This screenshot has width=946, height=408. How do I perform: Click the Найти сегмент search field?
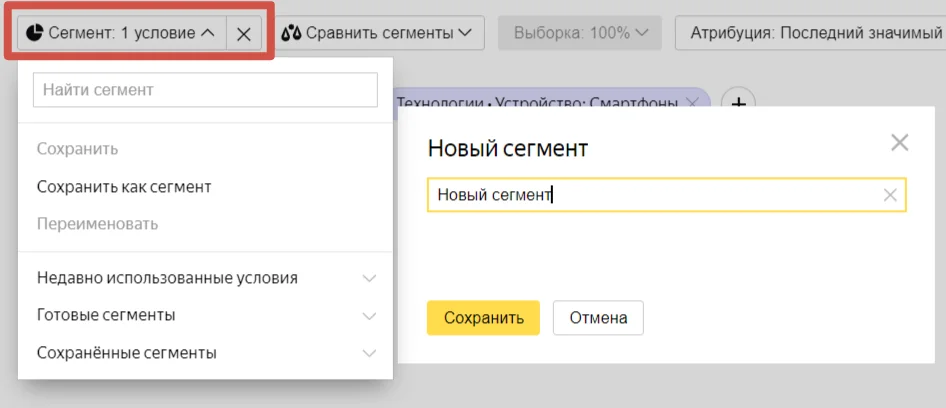coord(205,90)
